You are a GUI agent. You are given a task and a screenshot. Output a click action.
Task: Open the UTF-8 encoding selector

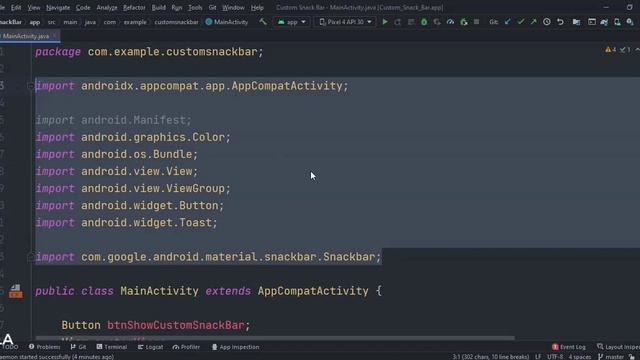555,357
